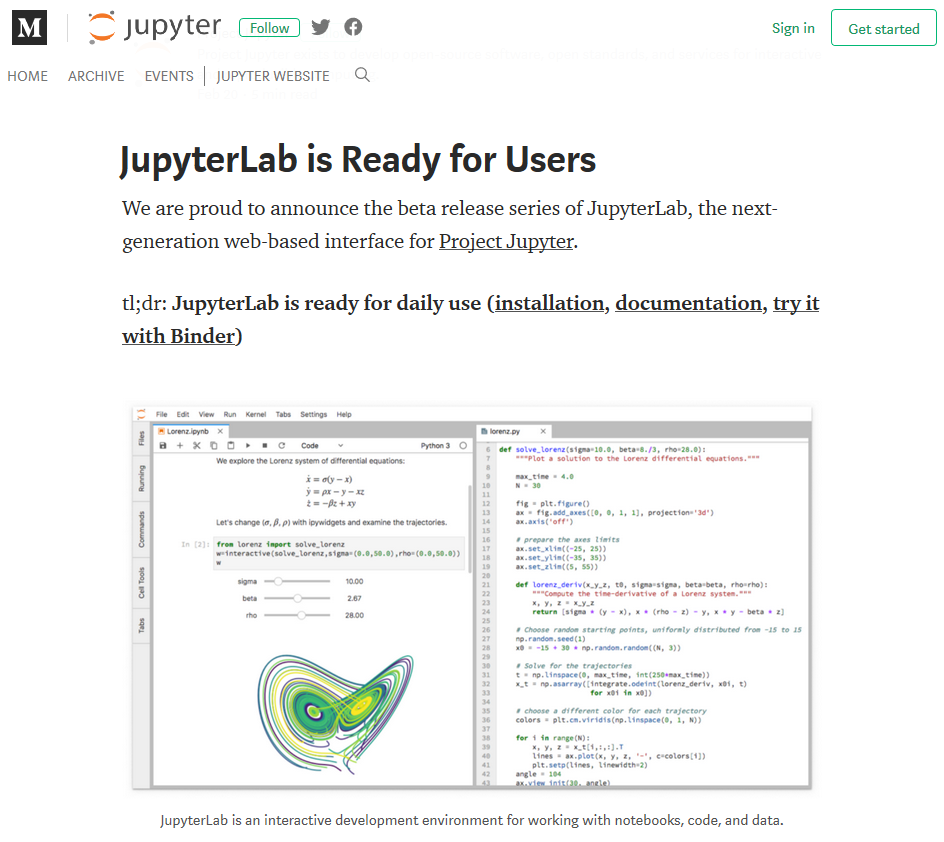This screenshot has height=842, width=944.
Task: Click the Get started button
Action: 883,28
